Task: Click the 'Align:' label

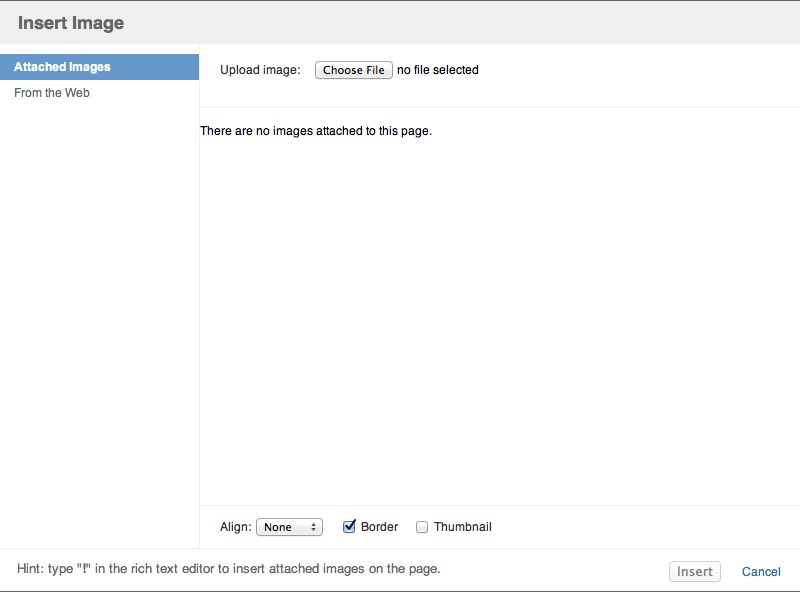Action: pyautogui.click(x=236, y=527)
